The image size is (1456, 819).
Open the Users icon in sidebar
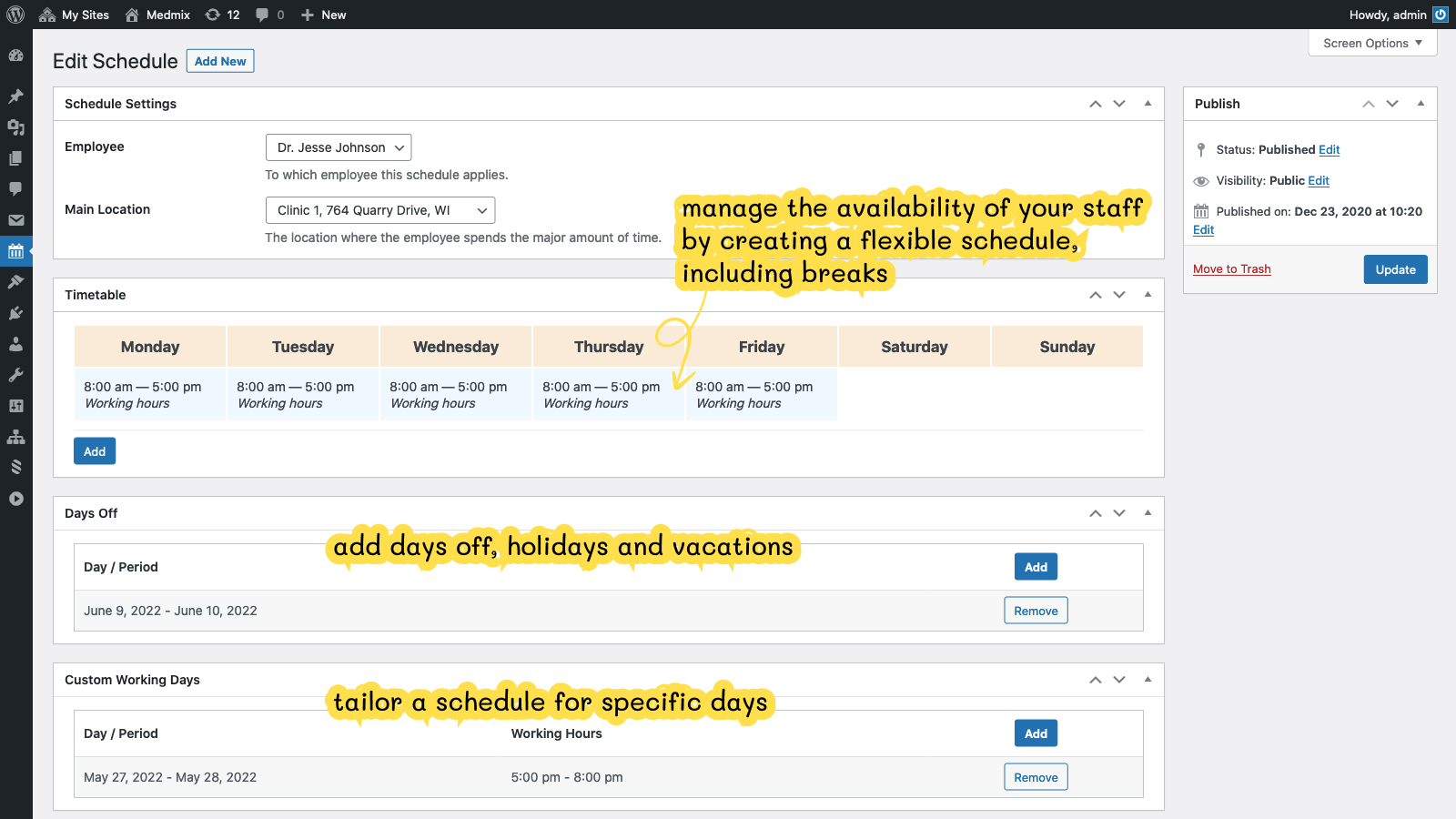tap(15, 344)
